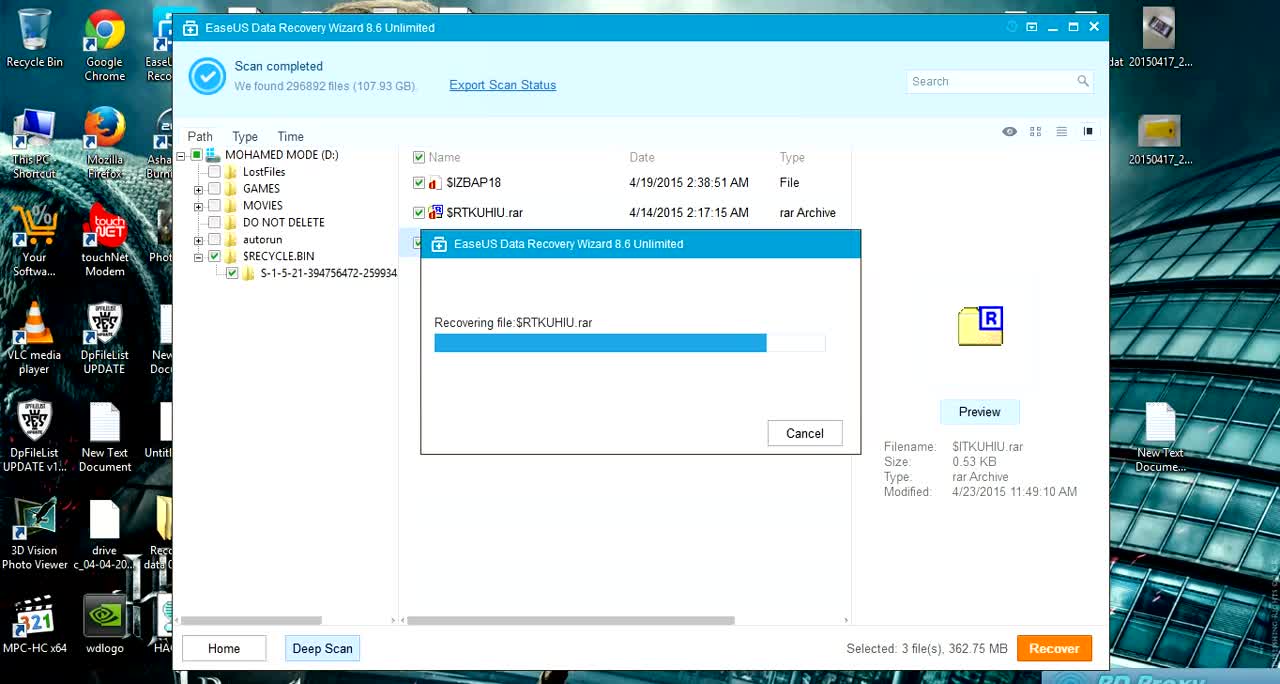The image size is (1280, 684).
Task: Click the preview eye view icon
Action: pyautogui.click(x=1010, y=131)
